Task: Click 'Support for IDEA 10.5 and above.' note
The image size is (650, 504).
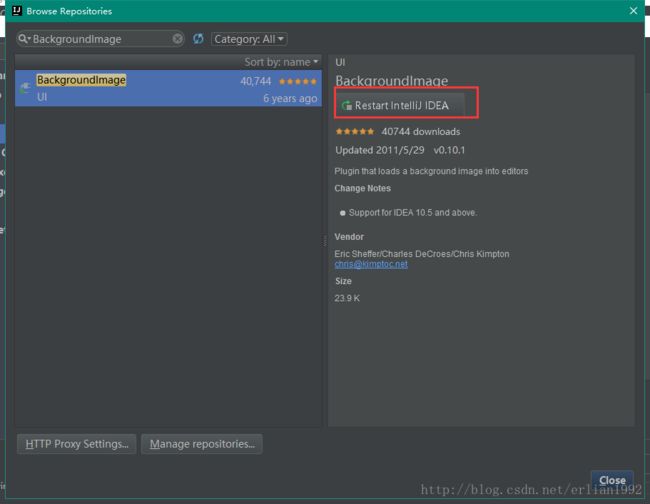Action: [413, 213]
